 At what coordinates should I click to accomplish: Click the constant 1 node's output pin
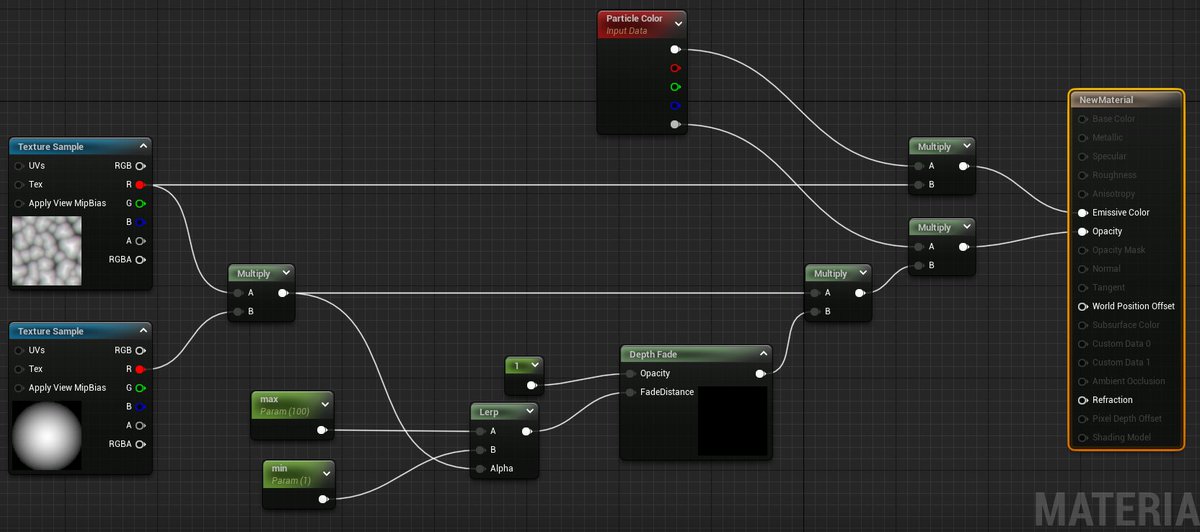point(531,385)
